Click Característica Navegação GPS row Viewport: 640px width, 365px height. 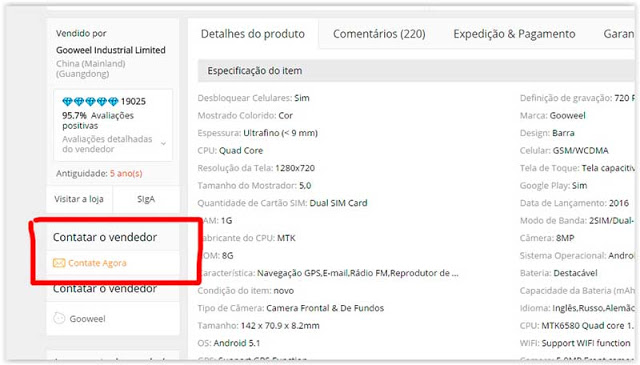click(330, 273)
